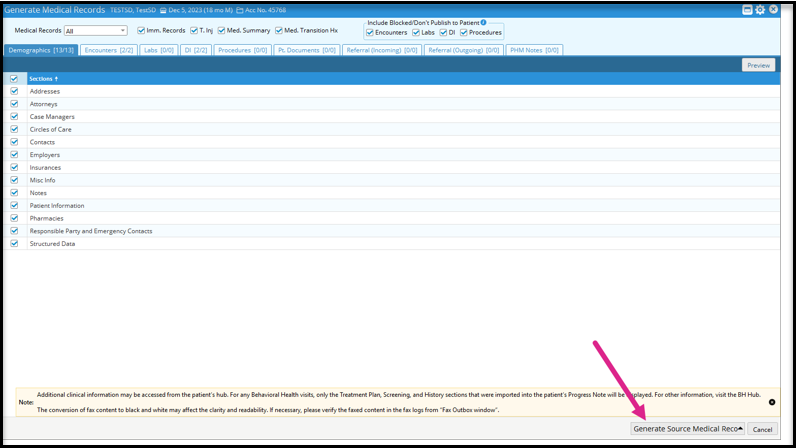Dismiss the note banner using its X icon
The height and width of the screenshot is (448, 796).
tap(772, 402)
